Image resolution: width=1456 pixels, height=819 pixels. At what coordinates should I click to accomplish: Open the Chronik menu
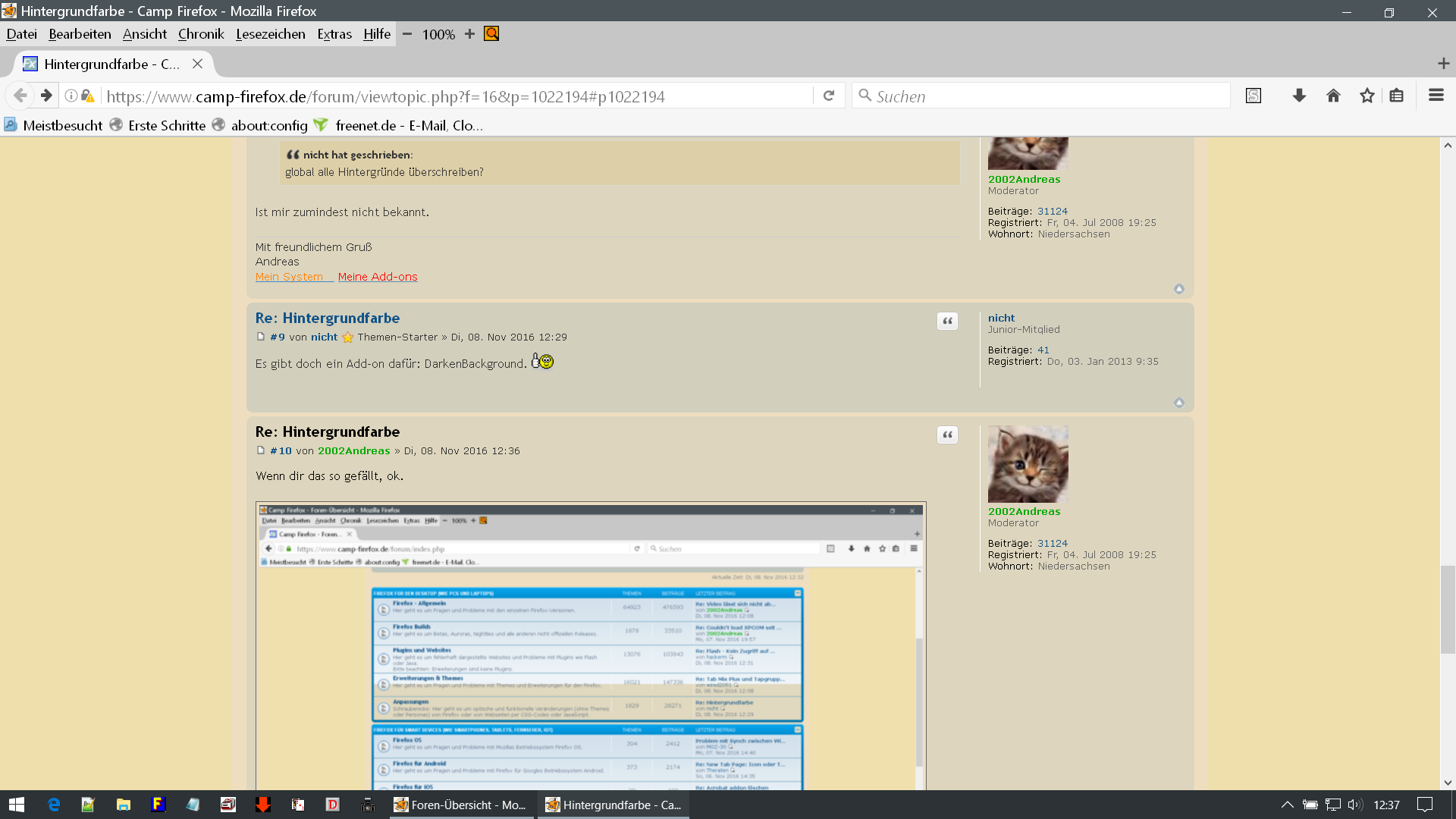click(x=201, y=34)
